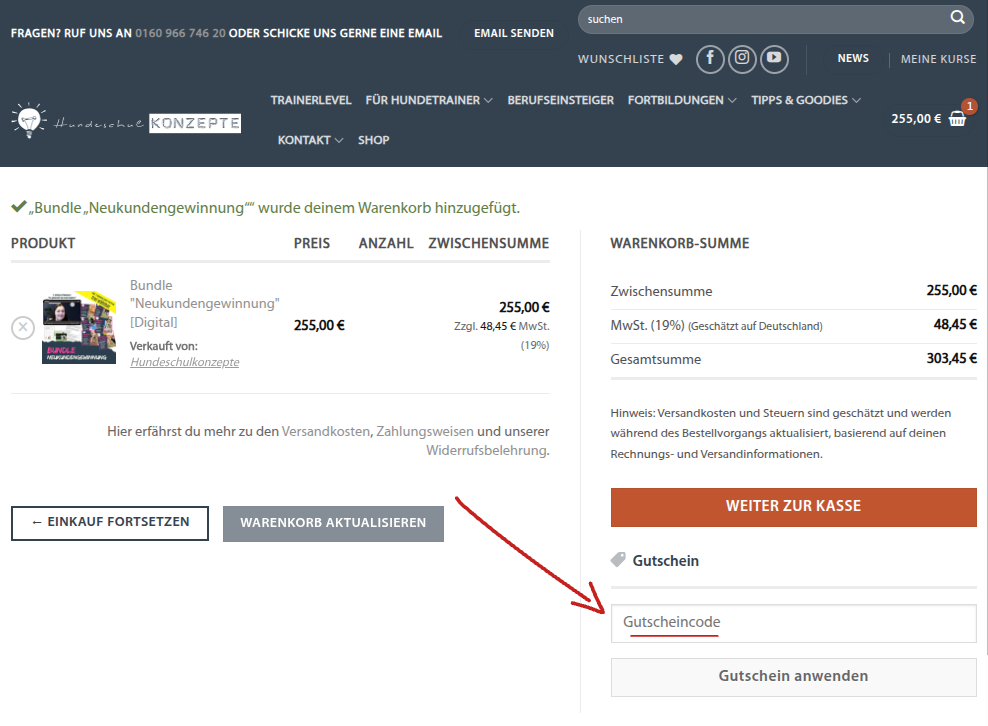Open the Instagram profile icon

click(742, 59)
